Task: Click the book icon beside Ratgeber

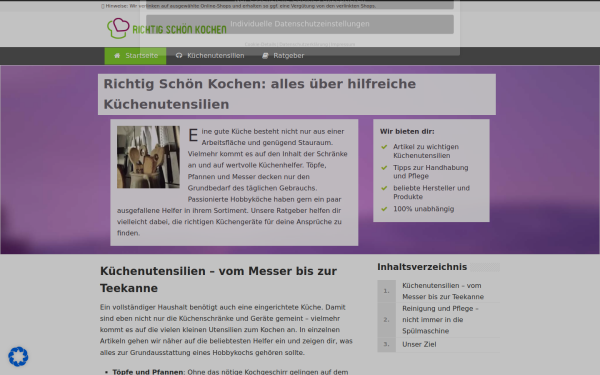Action: point(265,55)
